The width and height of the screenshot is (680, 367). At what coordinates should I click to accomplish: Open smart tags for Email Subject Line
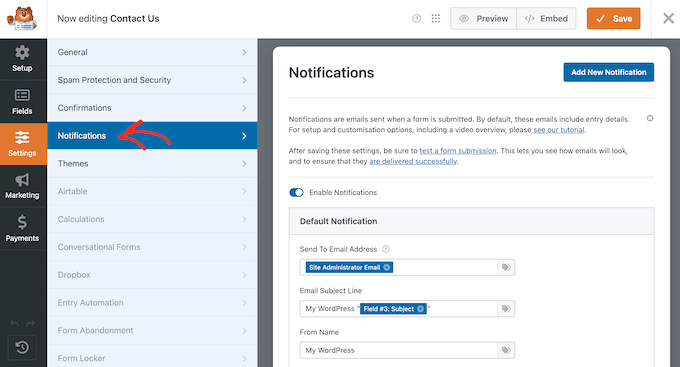pos(506,309)
